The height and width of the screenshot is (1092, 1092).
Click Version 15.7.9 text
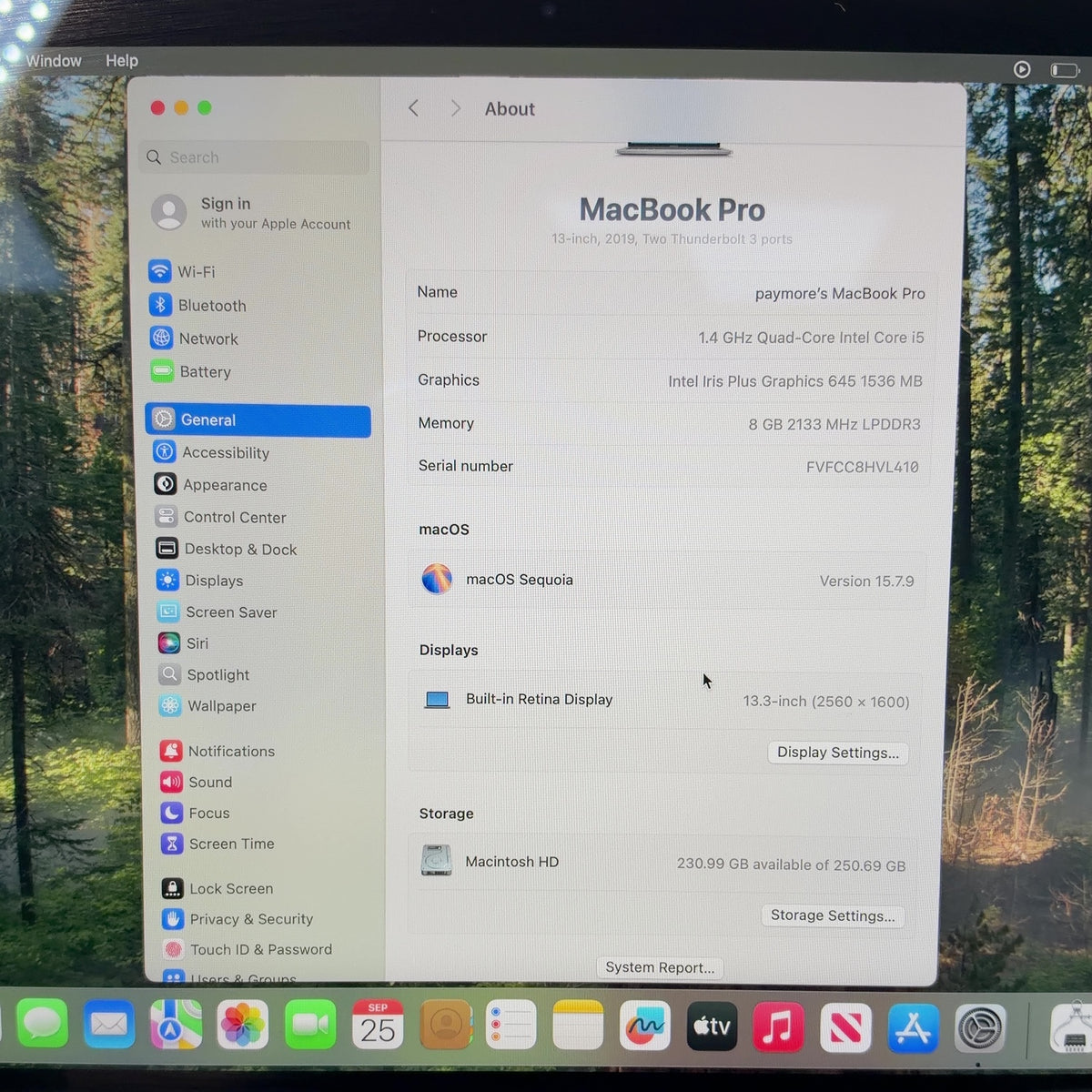pos(866,581)
